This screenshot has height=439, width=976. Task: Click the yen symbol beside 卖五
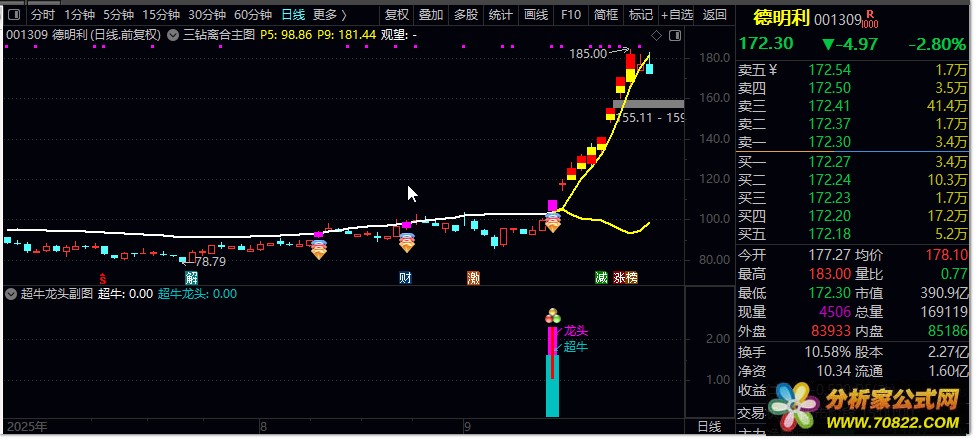click(774, 70)
